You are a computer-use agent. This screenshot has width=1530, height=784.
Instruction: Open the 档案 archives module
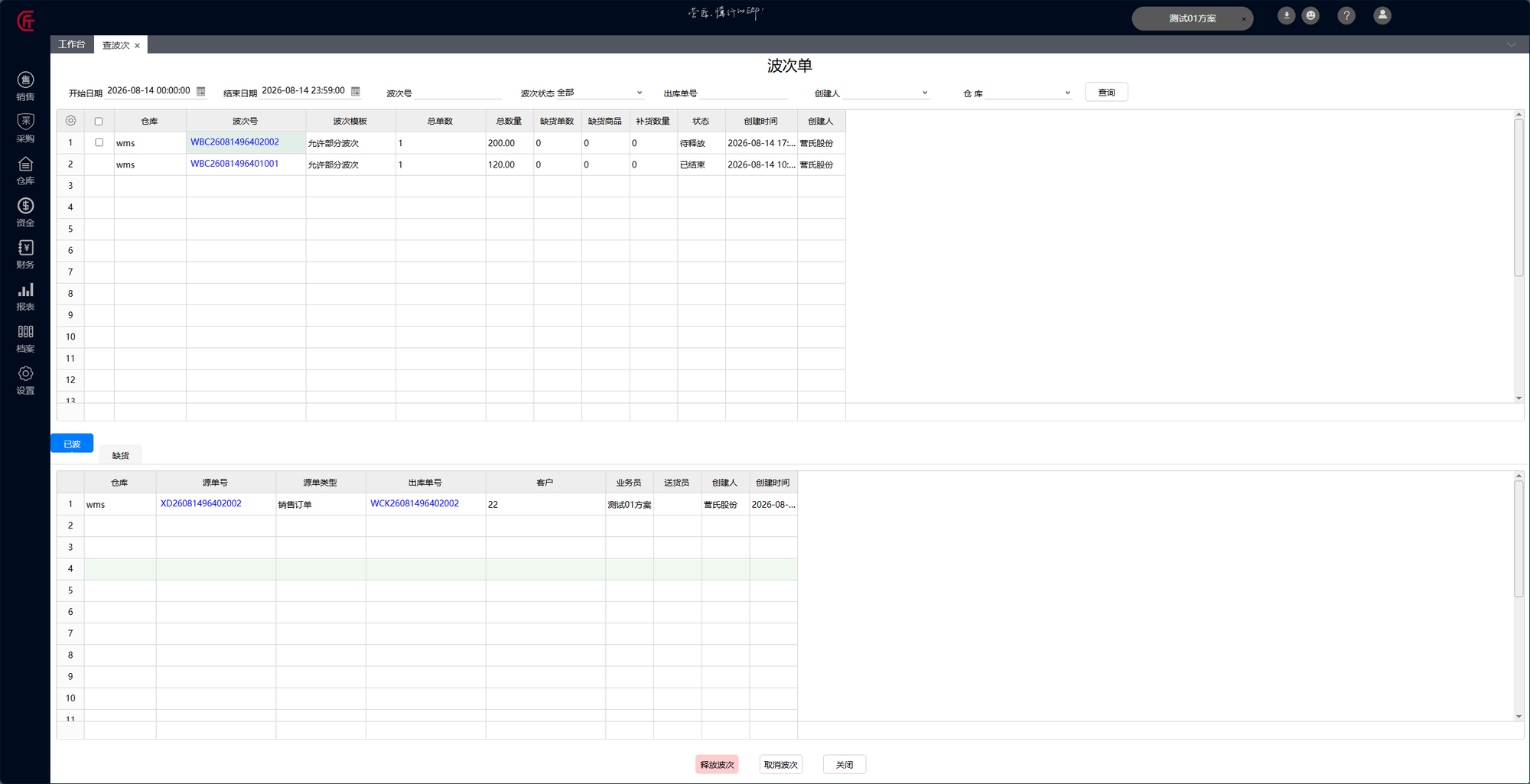[x=25, y=339]
